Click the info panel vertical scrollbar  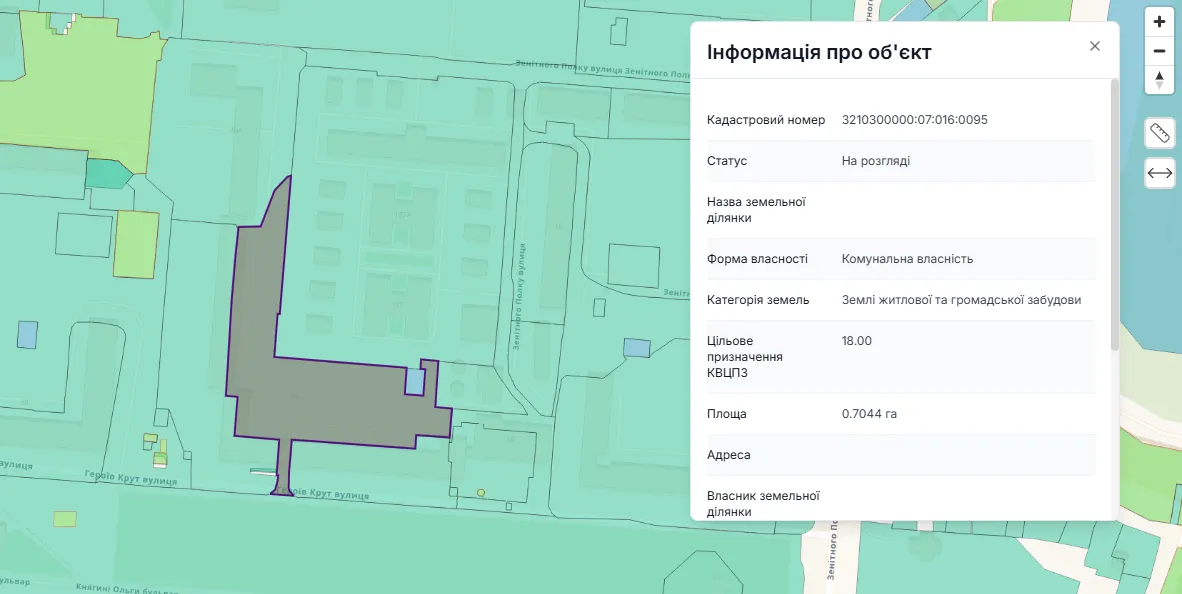(1115, 215)
